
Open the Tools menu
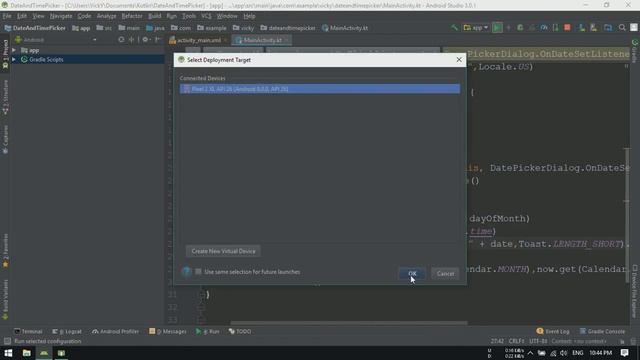(189, 16)
